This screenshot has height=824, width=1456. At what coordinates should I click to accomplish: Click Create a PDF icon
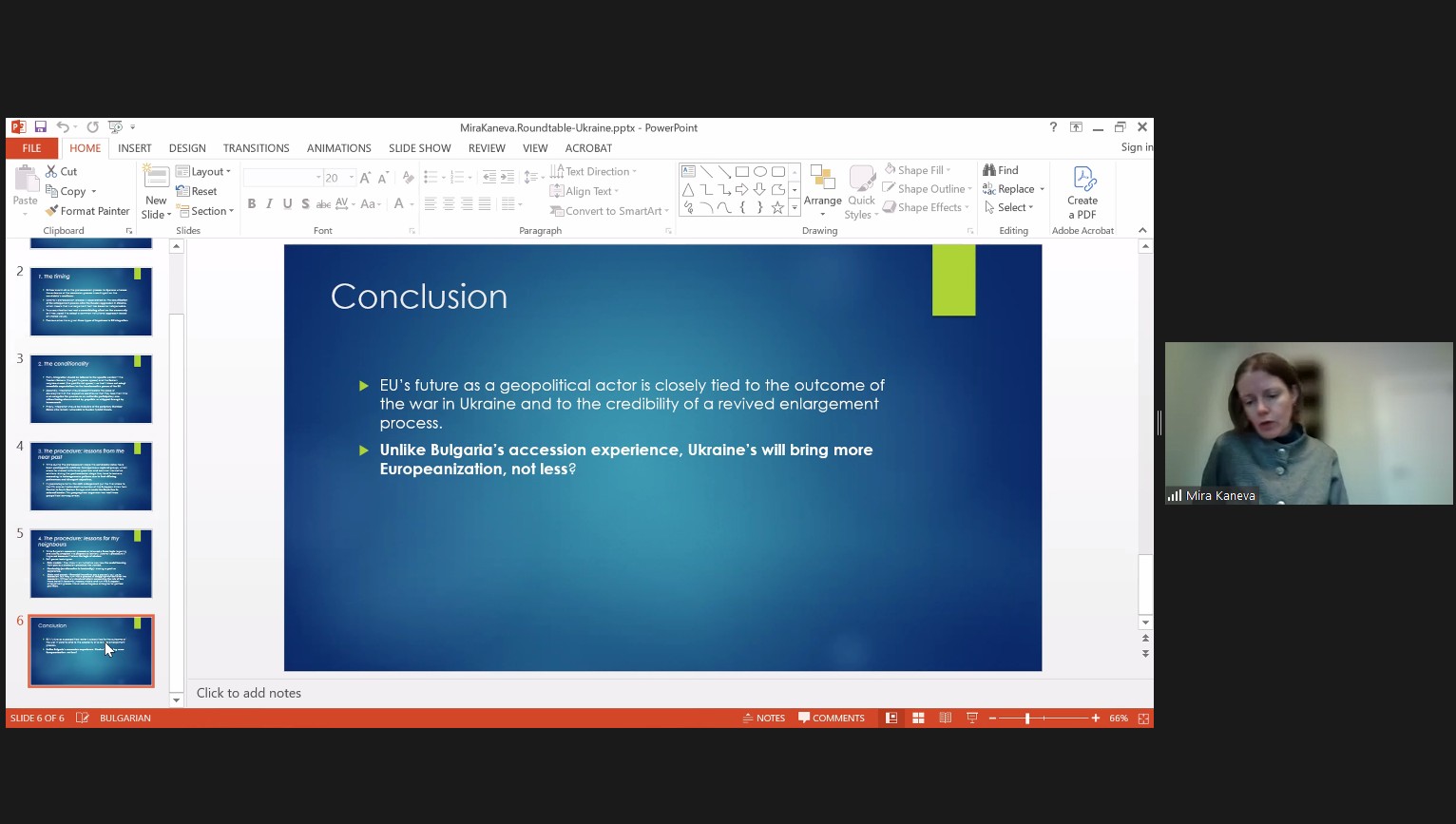(x=1082, y=192)
